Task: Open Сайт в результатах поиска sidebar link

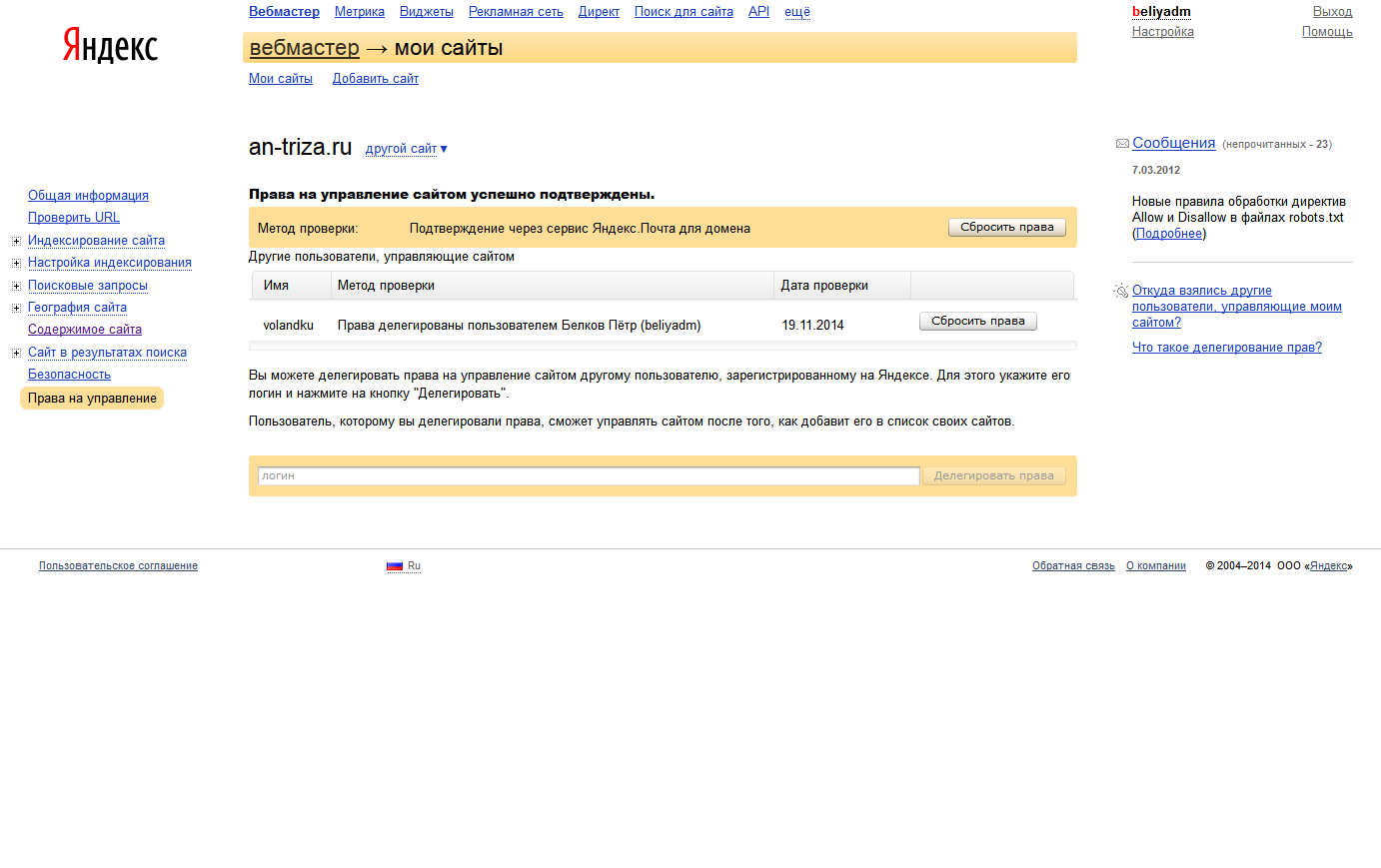Action: coord(107,353)
